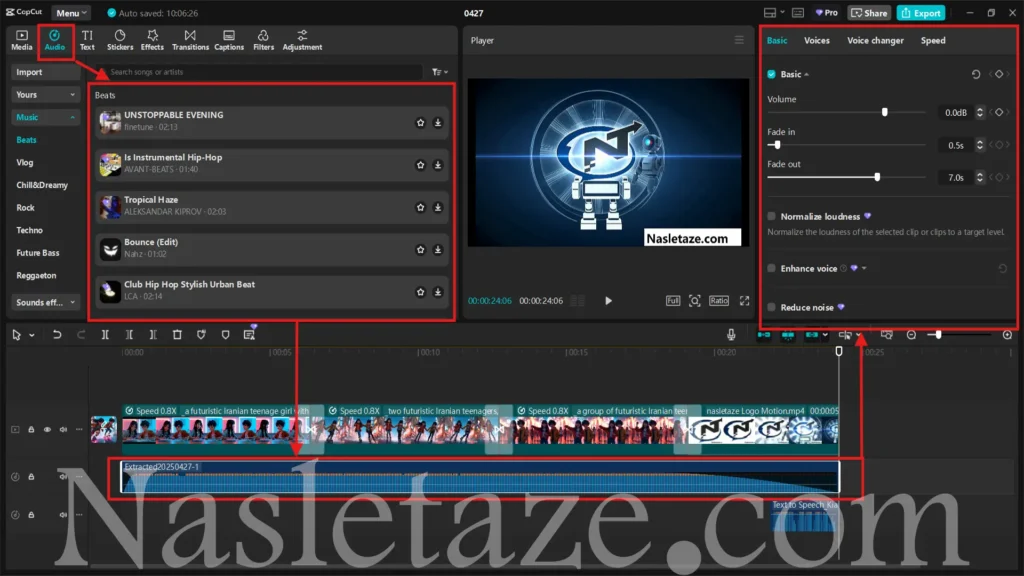Open the Menu dropdown

pos(71,13)
